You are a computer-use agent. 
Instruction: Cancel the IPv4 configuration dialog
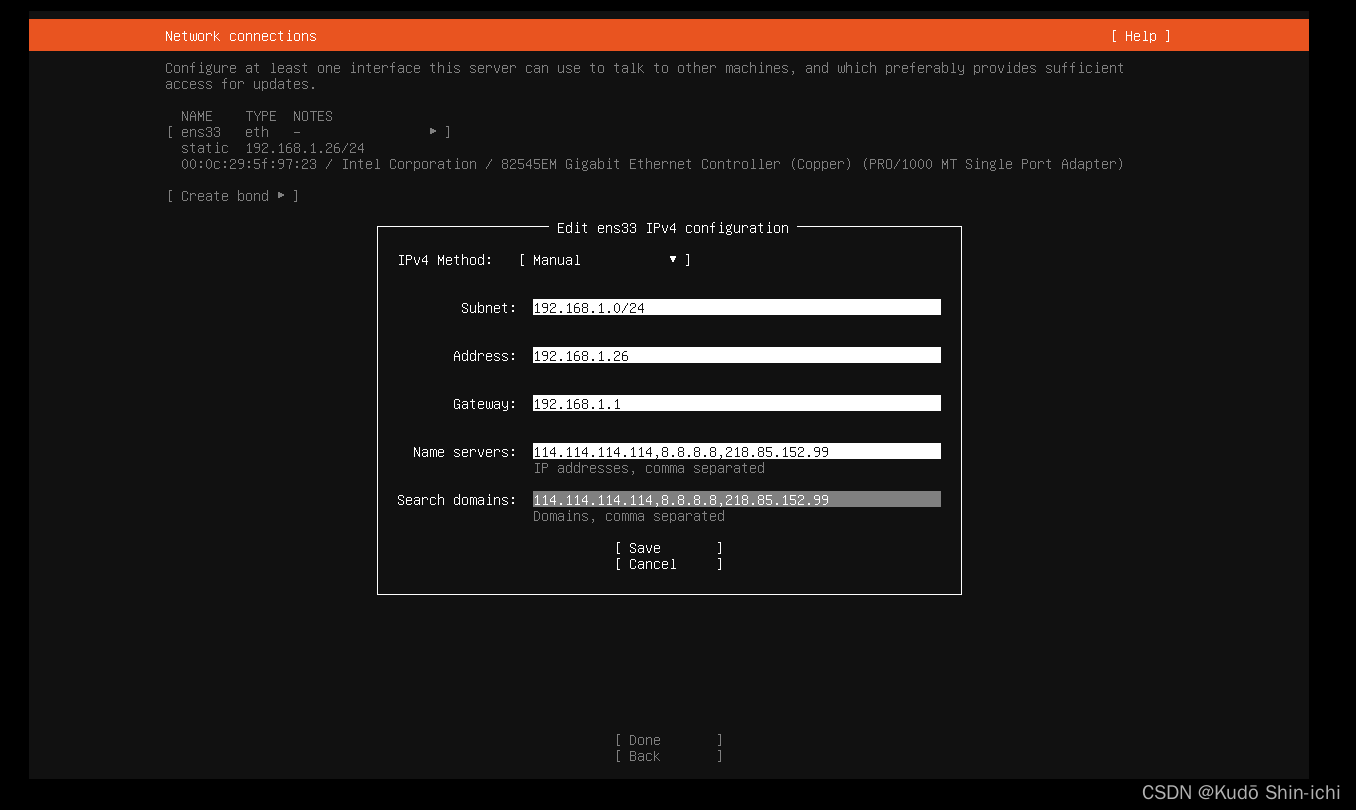point(669,564)
